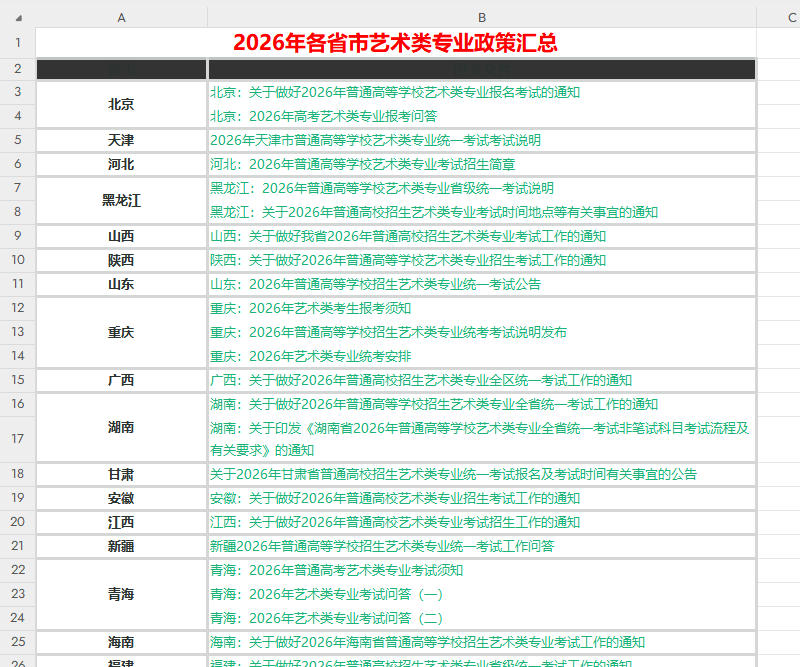
Task: Select column A header
Action: coord(121,17)
